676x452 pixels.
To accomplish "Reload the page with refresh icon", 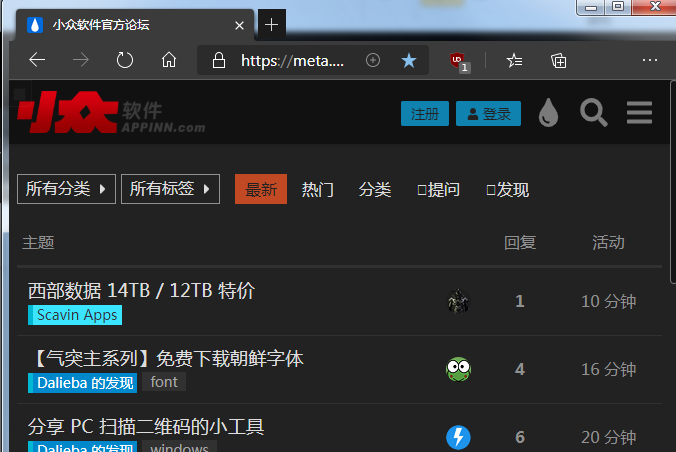I will (125, 60).
